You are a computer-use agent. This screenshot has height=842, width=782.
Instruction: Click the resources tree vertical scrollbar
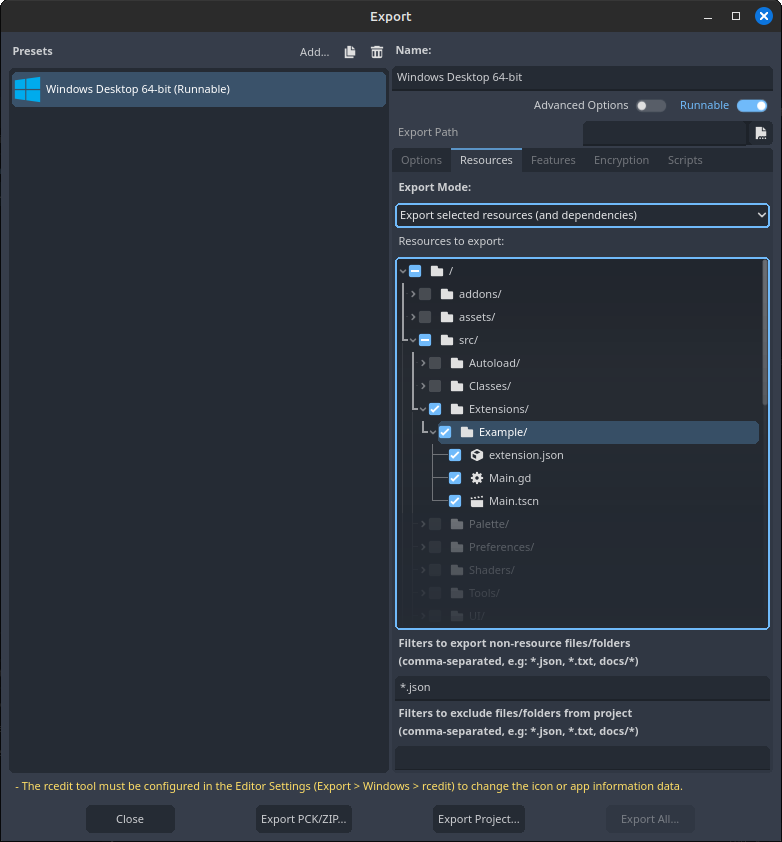pos(765,333)
